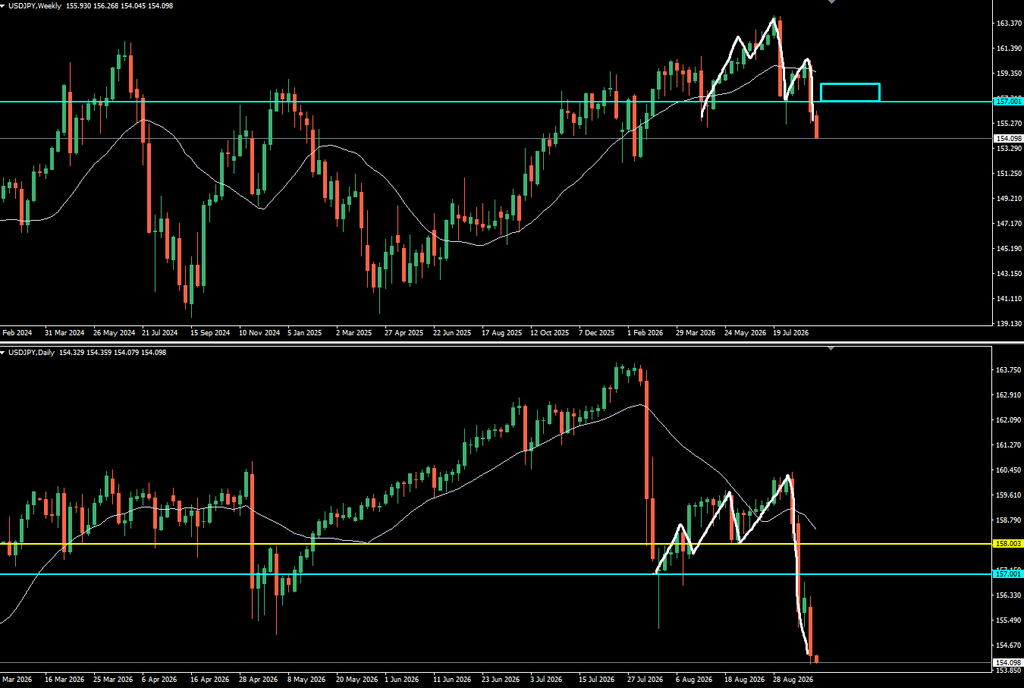Open the USDJPY,Daily chart title triangle
Screen dimensions: 1024x688
coord(3,352)
